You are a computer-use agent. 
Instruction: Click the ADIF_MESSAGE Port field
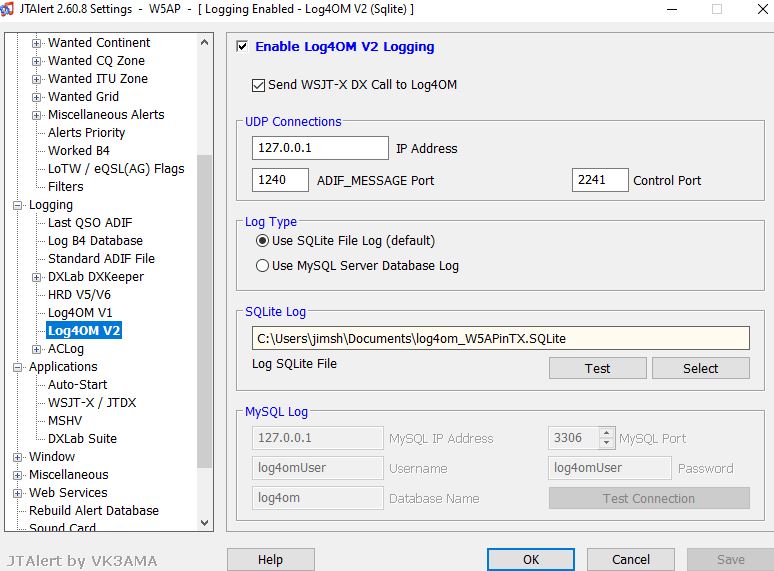tap(280, 180)
